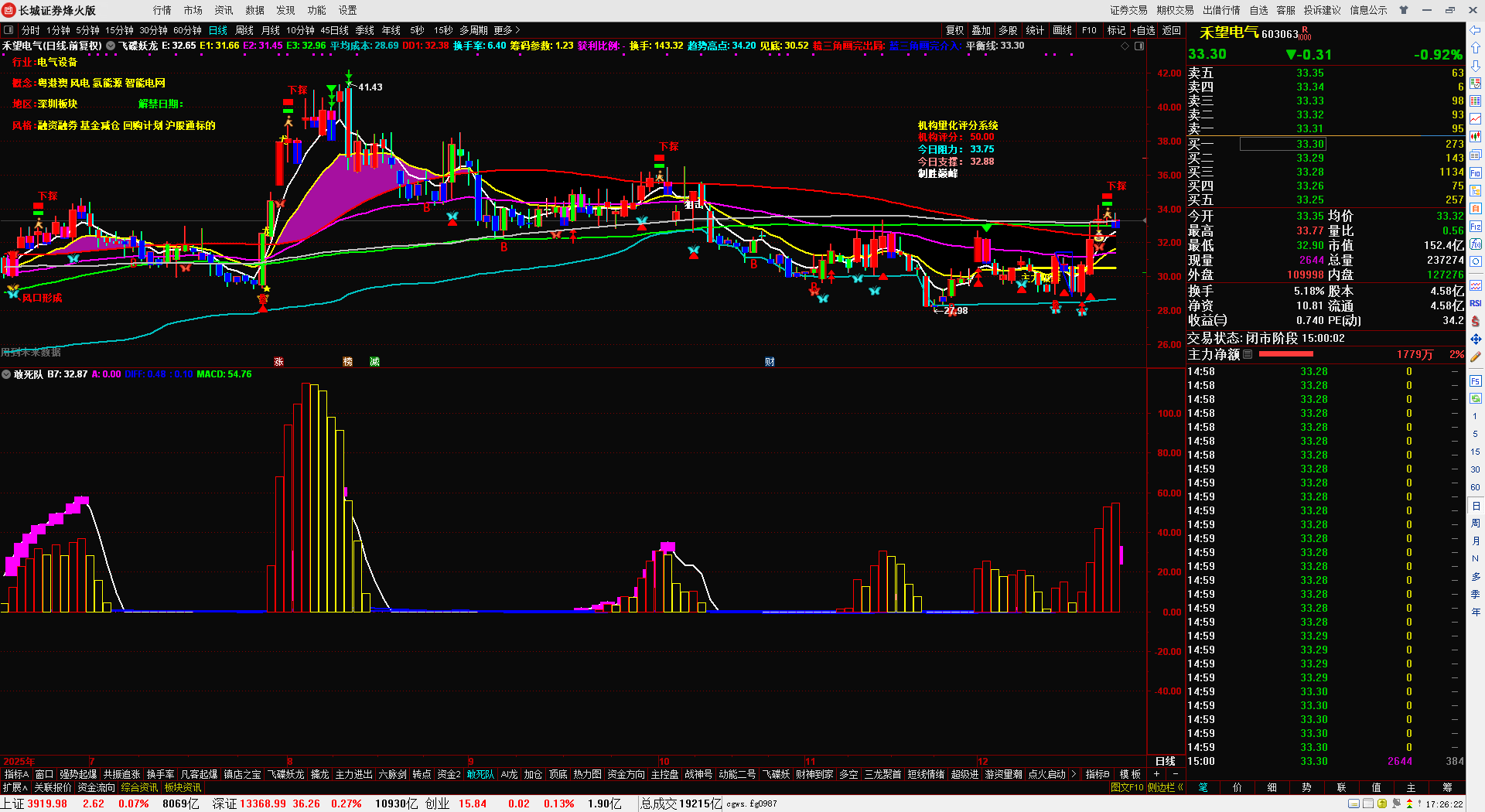This screenshot has width=1485, height=812.
Task: Click the f(x) formula icon in sidebar
Action: point(1476,244)
